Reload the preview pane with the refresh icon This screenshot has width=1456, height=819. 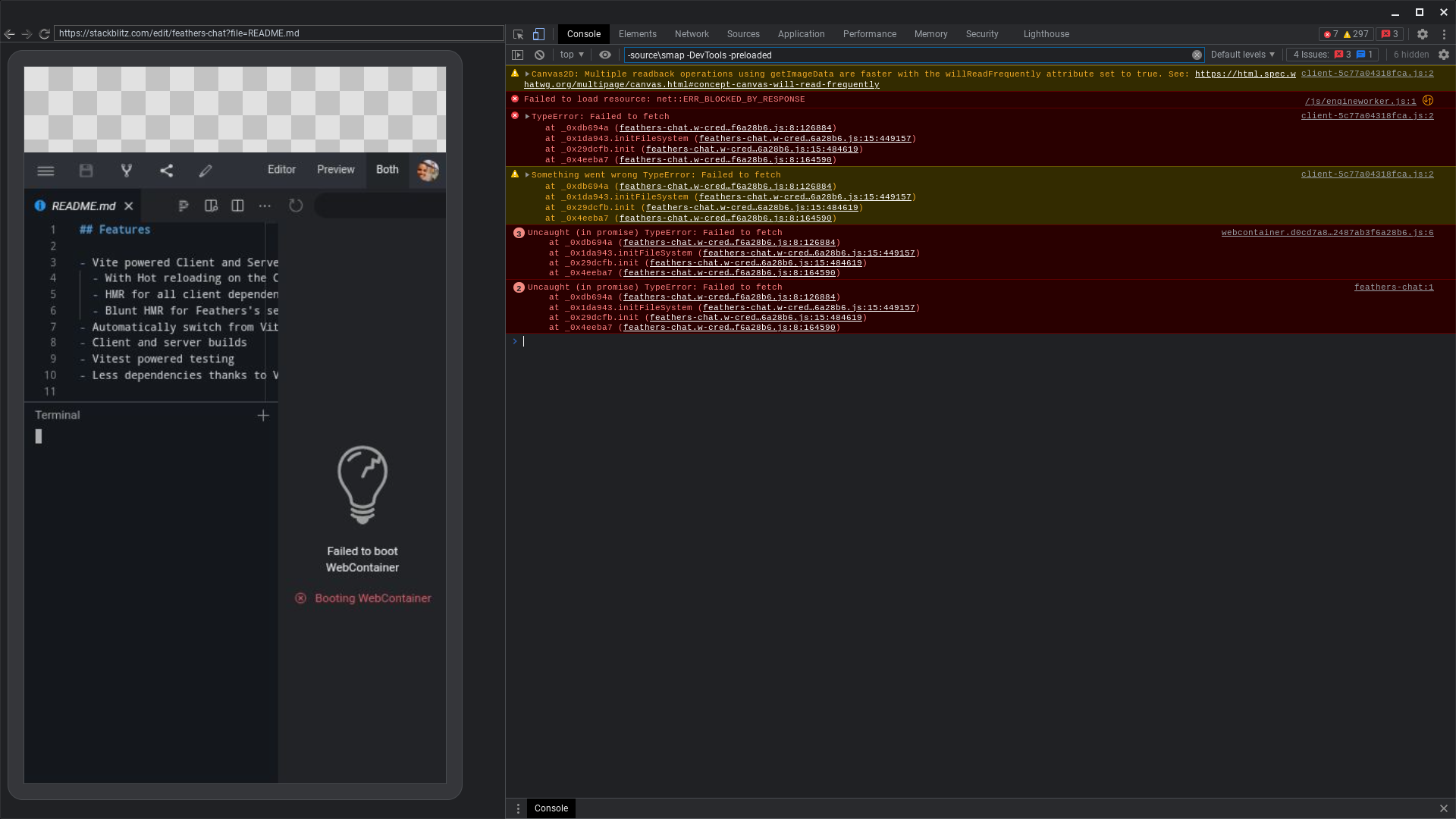click(296, 206)
